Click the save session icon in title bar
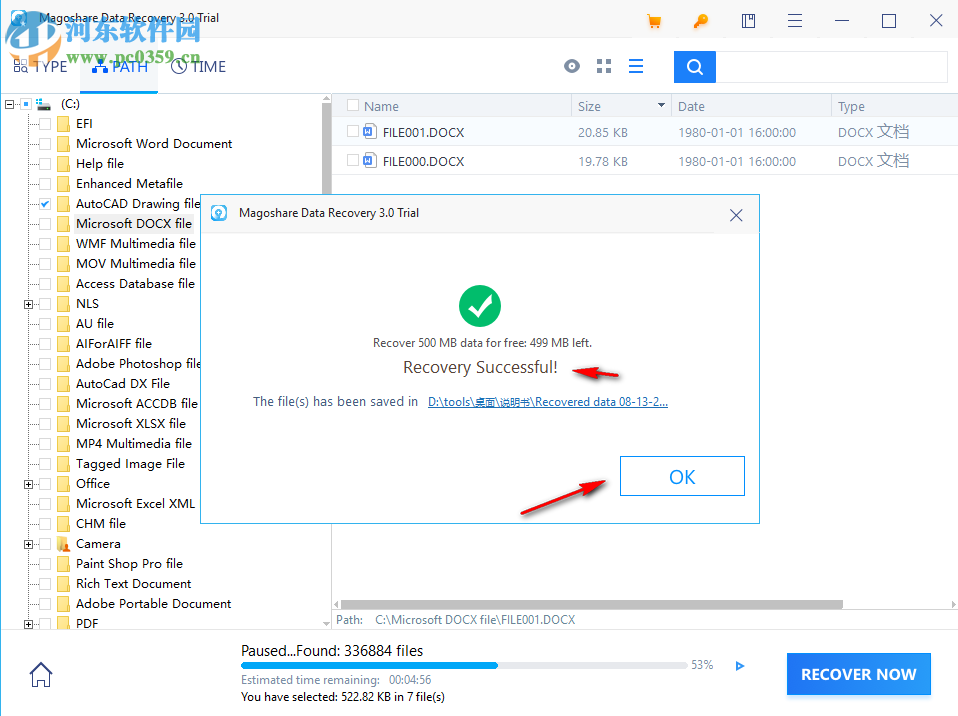The image size is (958, 716). [x=747, y=20]
